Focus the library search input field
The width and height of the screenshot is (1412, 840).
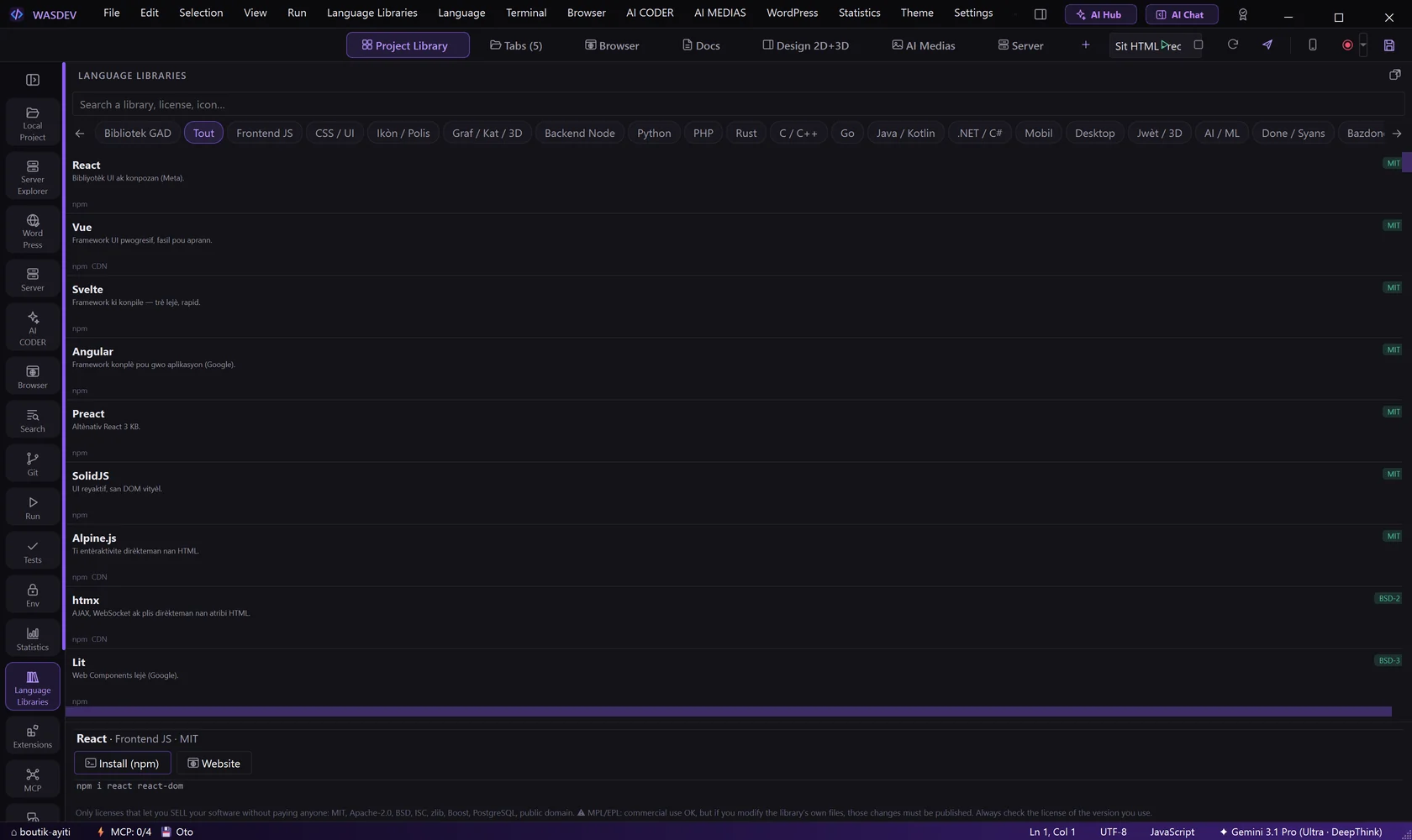pos(738,104)
